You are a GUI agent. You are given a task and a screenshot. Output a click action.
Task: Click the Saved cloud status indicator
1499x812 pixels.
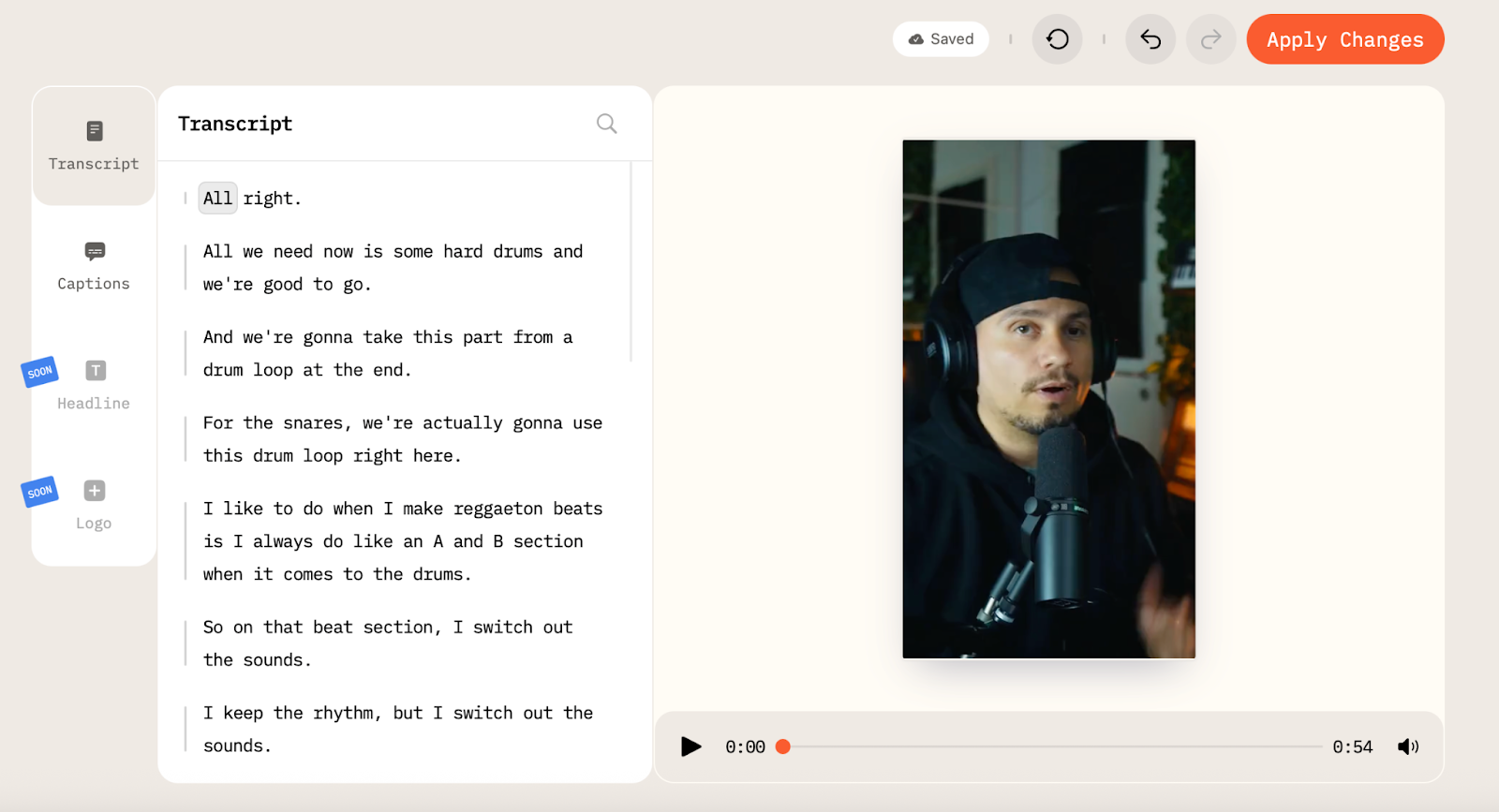(941, 39)
